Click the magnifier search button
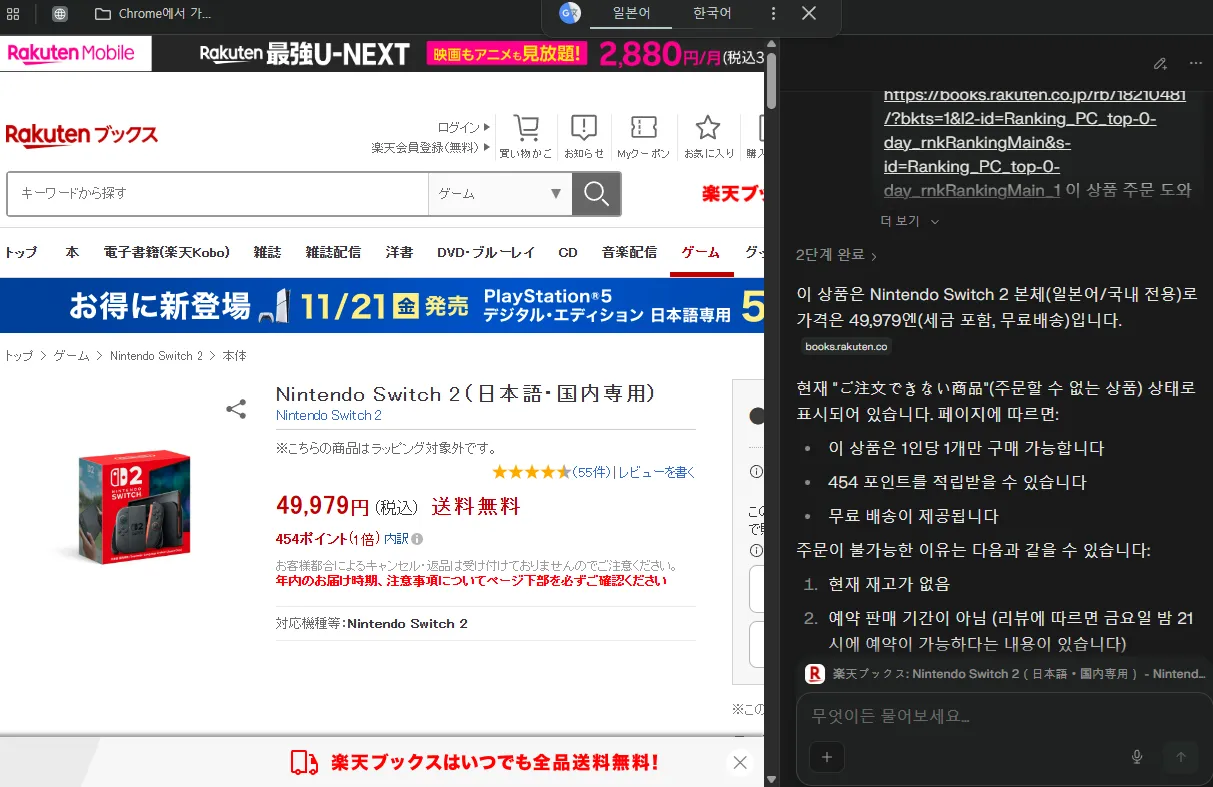1213x787 pixels. pyautogui.click(x=596, y=194)
